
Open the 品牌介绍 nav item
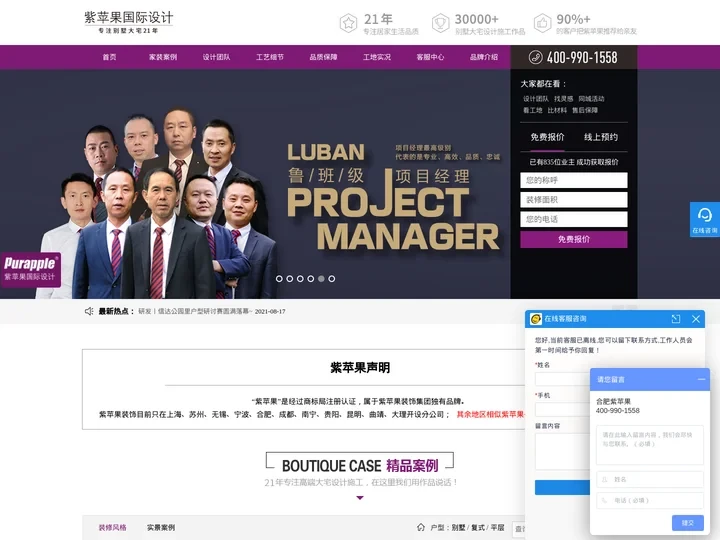click(x=484, y=57)
